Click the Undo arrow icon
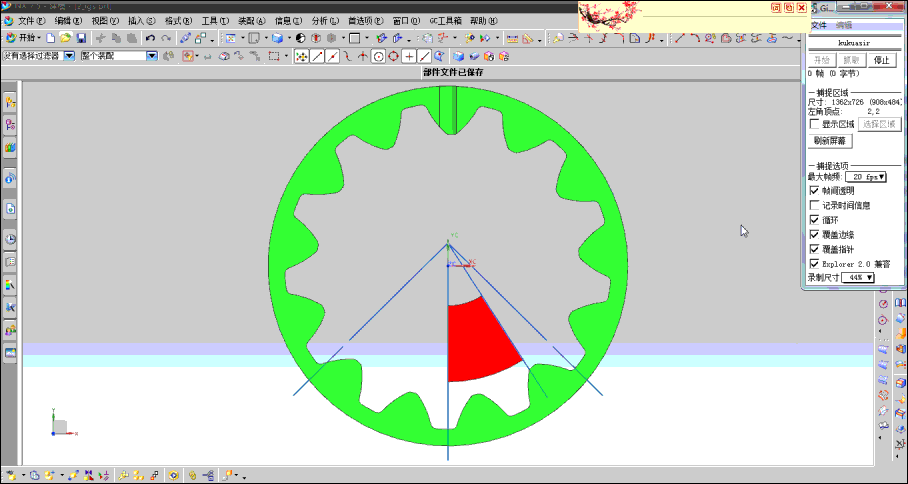The width and height of the screenshot is (908, 484). (x=150, y=38)
